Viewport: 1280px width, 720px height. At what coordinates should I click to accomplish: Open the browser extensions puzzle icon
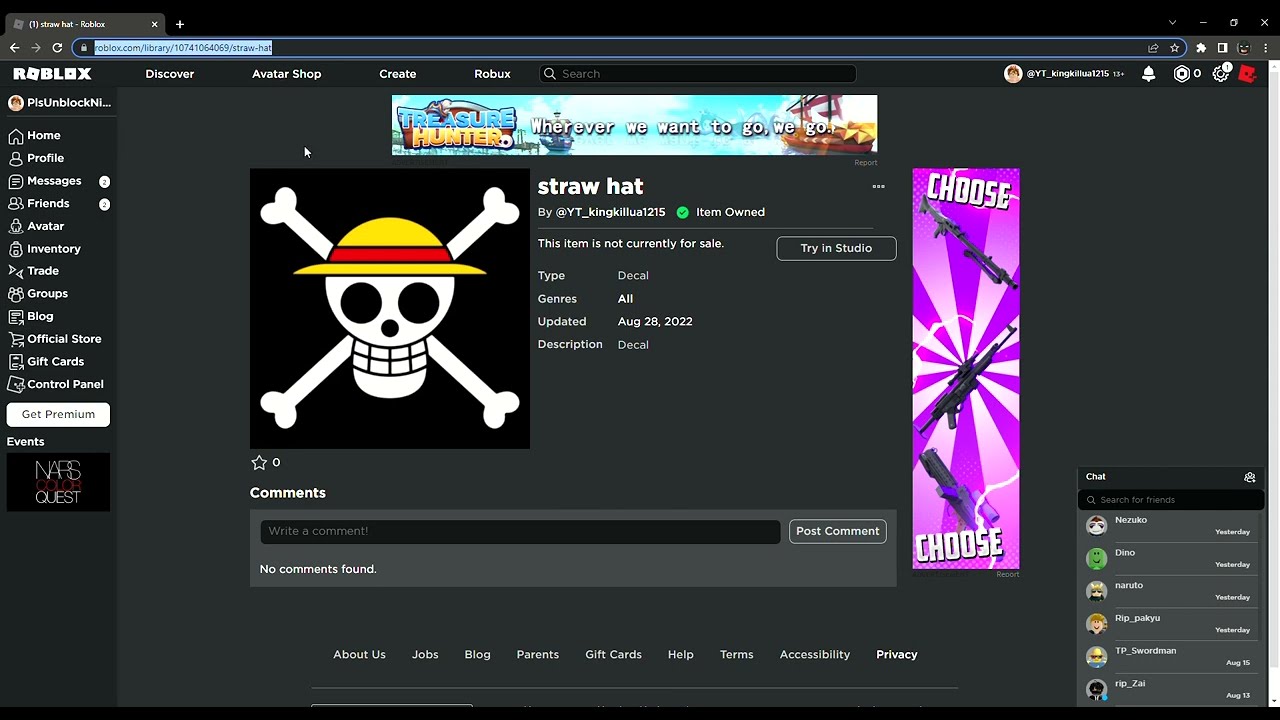click(x=1201, y=47)
